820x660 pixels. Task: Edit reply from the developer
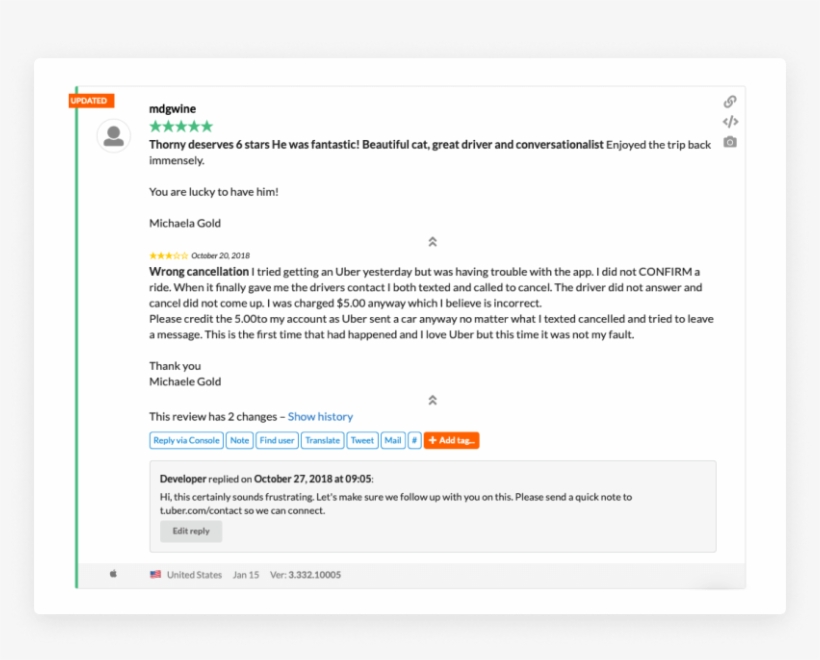point(191,531)
